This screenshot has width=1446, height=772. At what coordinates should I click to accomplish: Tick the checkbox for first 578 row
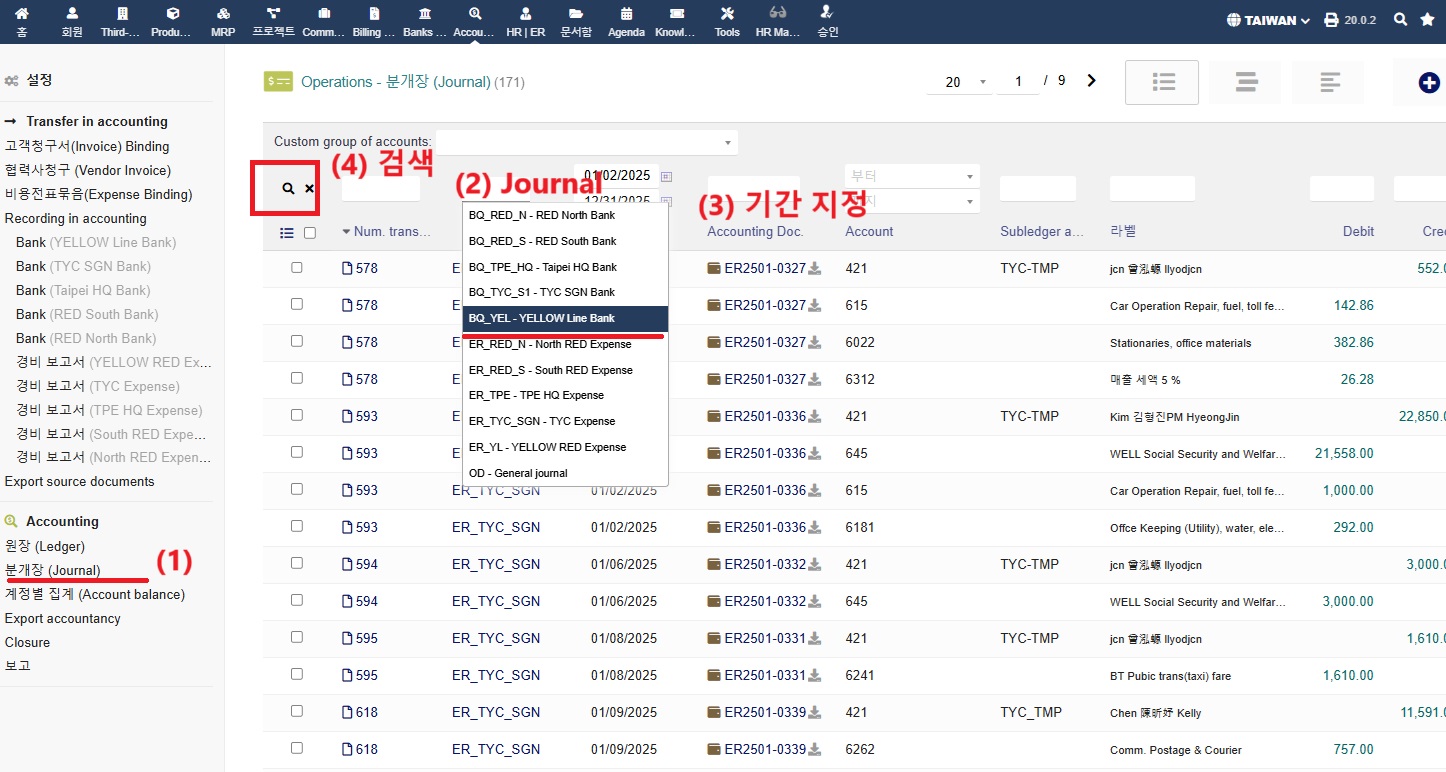[x=297, y=268]
